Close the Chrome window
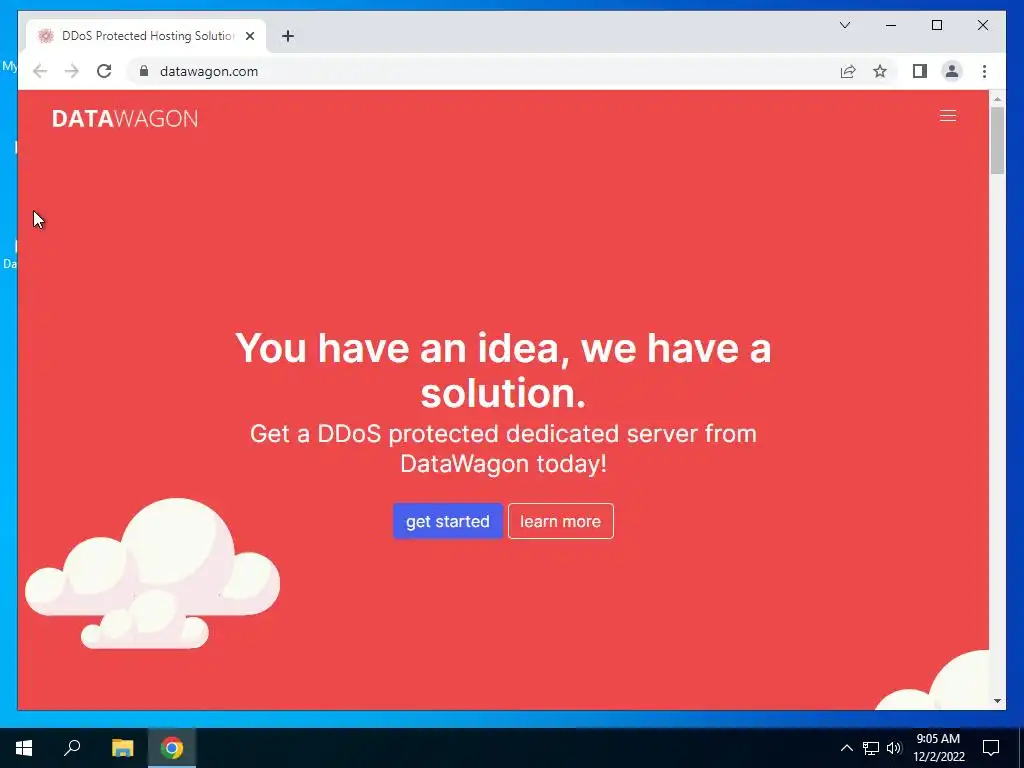This screenshot has width=1024, height=768. pos(982,25)
